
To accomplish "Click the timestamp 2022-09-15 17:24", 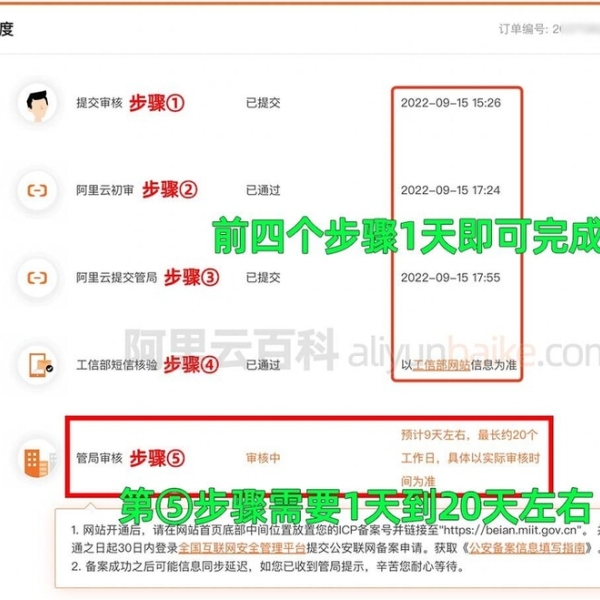I will tap(450, 190).
